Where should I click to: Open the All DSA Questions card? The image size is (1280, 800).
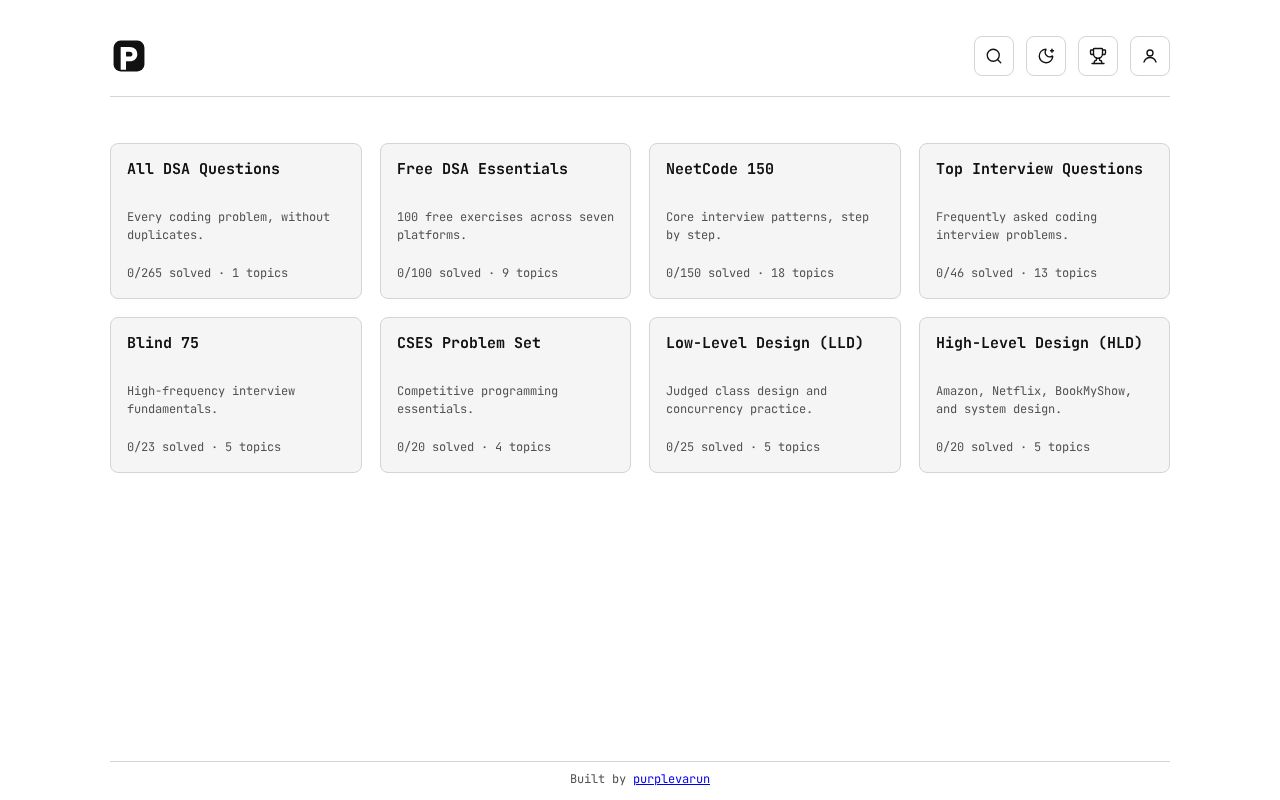pos(236,221)
